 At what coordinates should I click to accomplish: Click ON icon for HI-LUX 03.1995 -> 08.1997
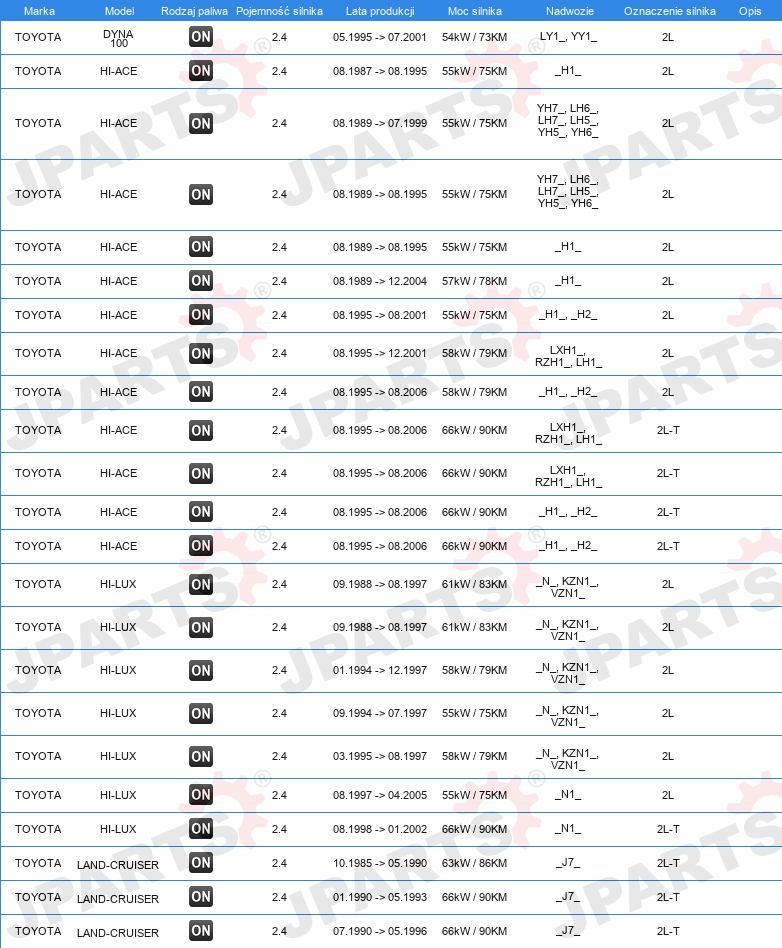(x=201, y=756)
